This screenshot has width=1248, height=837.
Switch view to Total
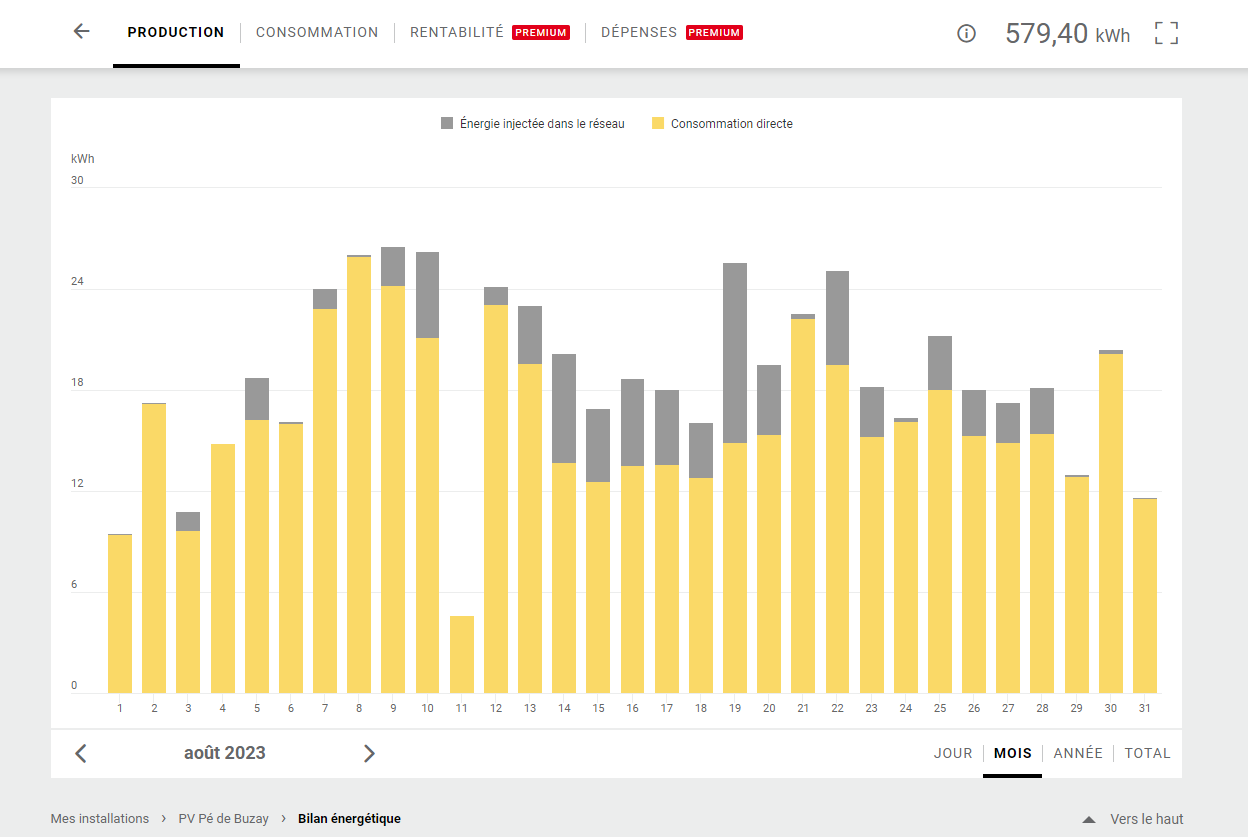(1147, 753)
